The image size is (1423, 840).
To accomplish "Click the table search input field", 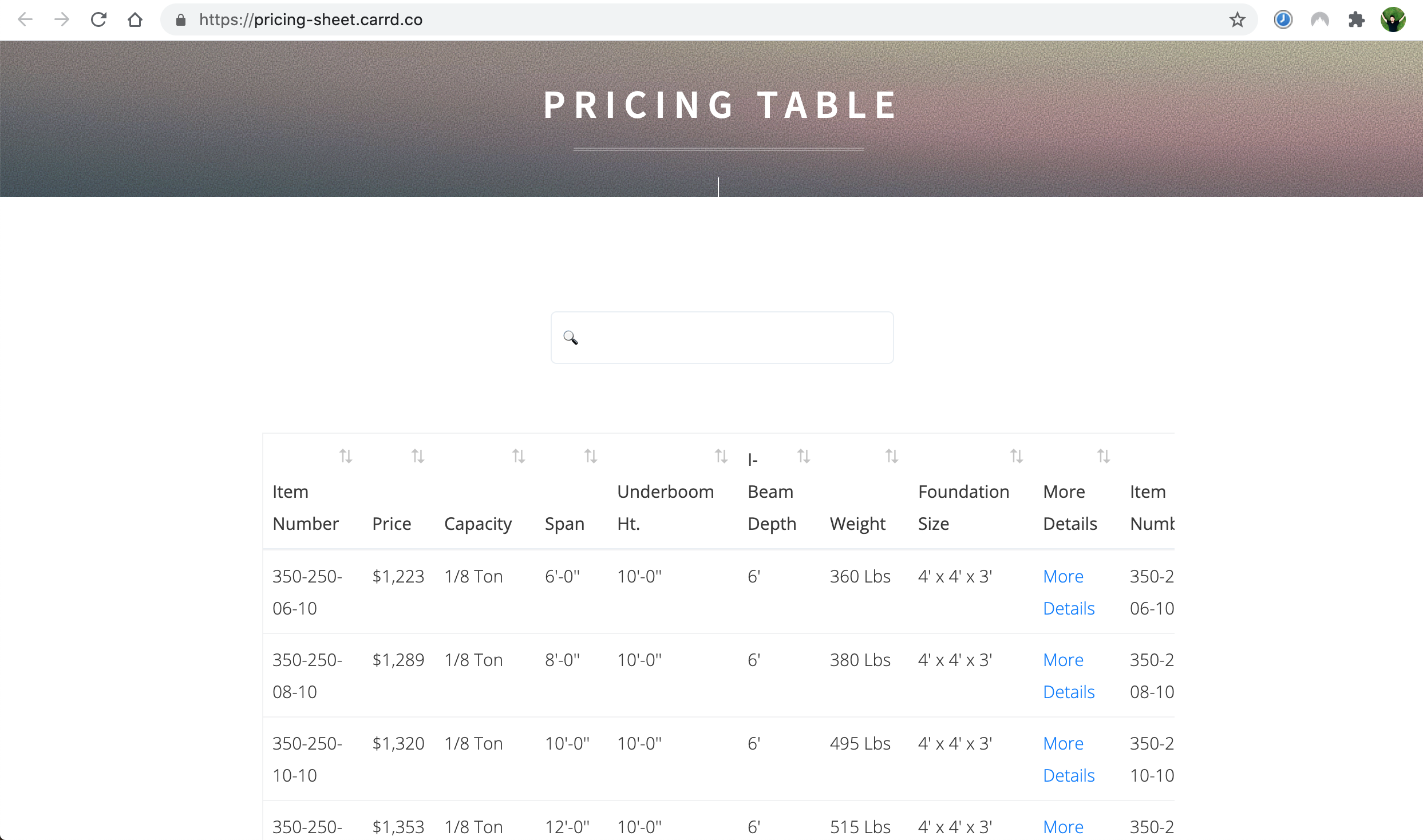I will click(x=722, y=338).
